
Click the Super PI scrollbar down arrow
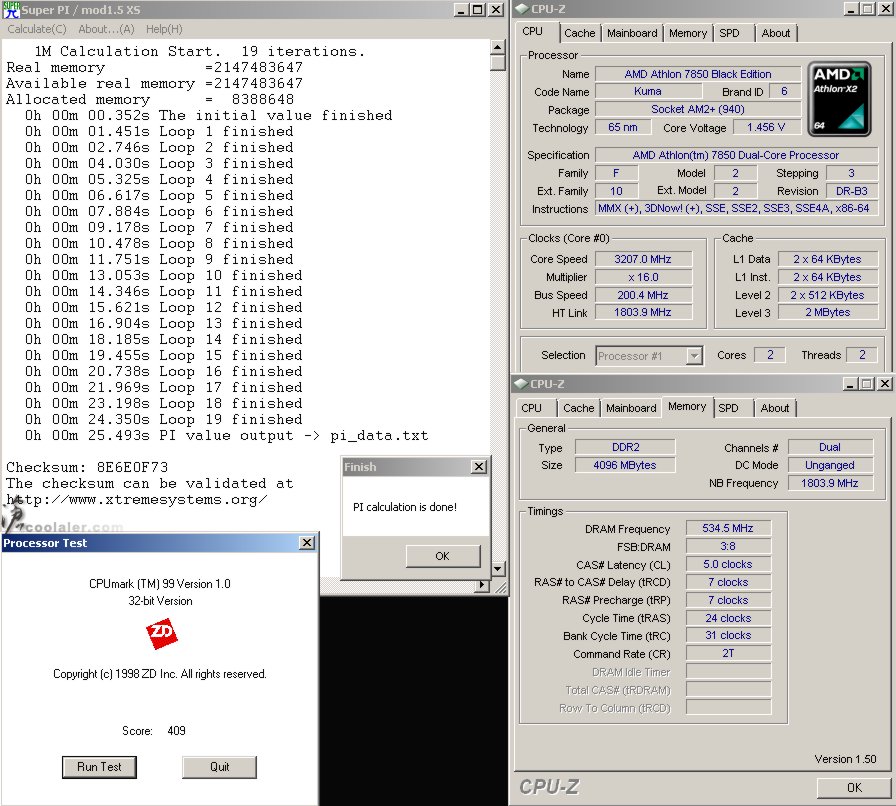click(498, 569)
